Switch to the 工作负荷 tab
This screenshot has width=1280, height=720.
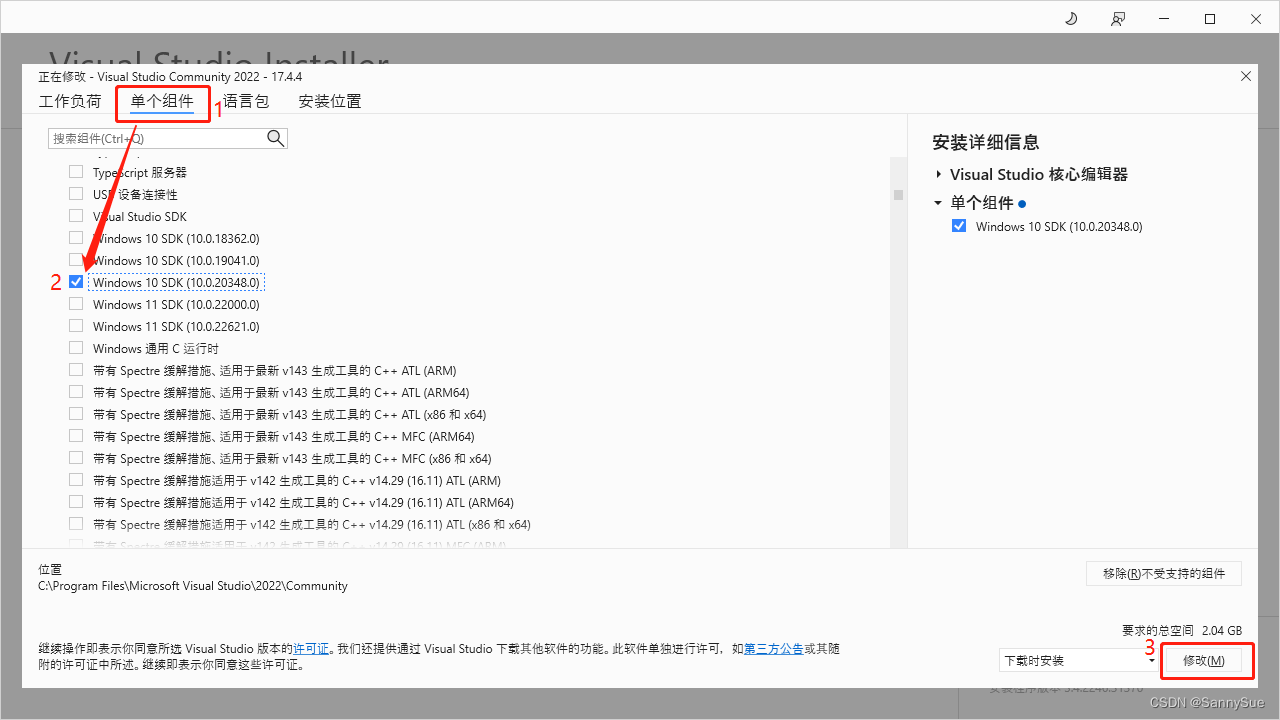70,101
